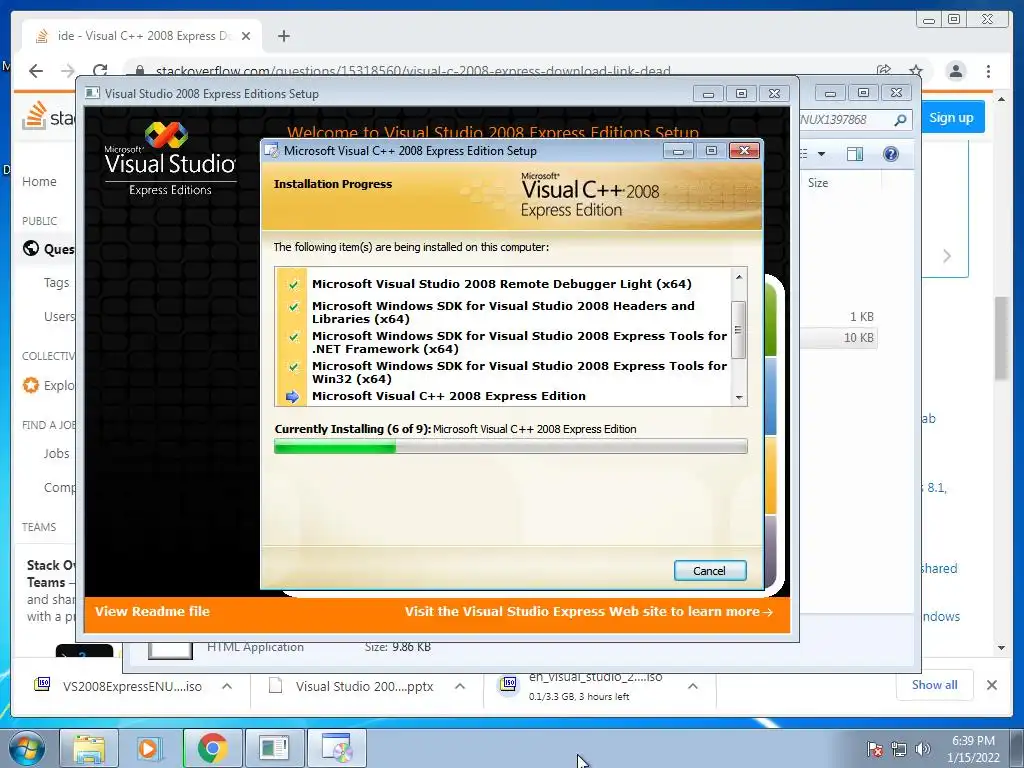Select SDK Express Tools for .NET Framework item
Screen dimensions: 1024x768
[519, 342]
